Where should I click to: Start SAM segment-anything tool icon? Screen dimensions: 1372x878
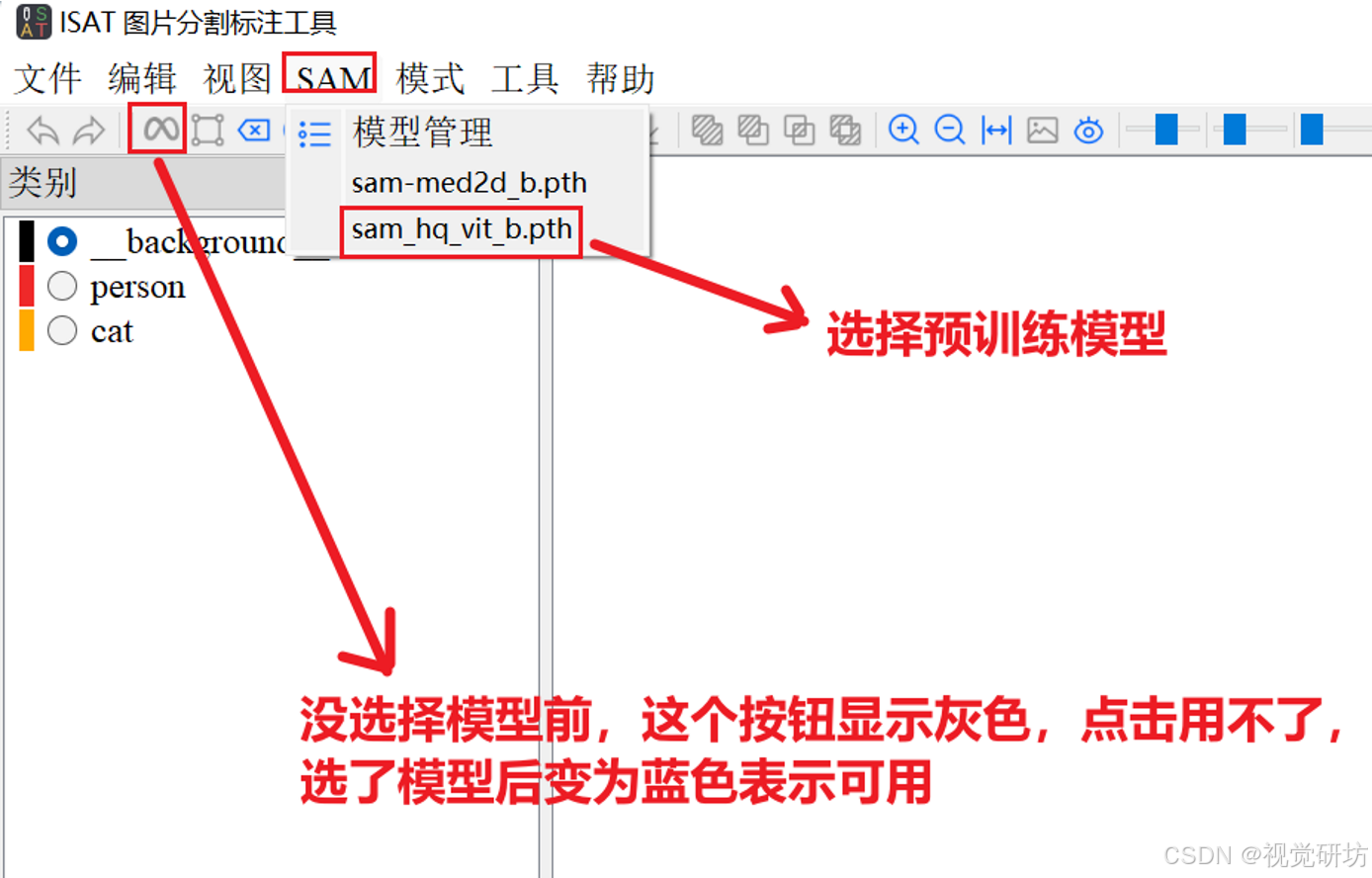161,129
